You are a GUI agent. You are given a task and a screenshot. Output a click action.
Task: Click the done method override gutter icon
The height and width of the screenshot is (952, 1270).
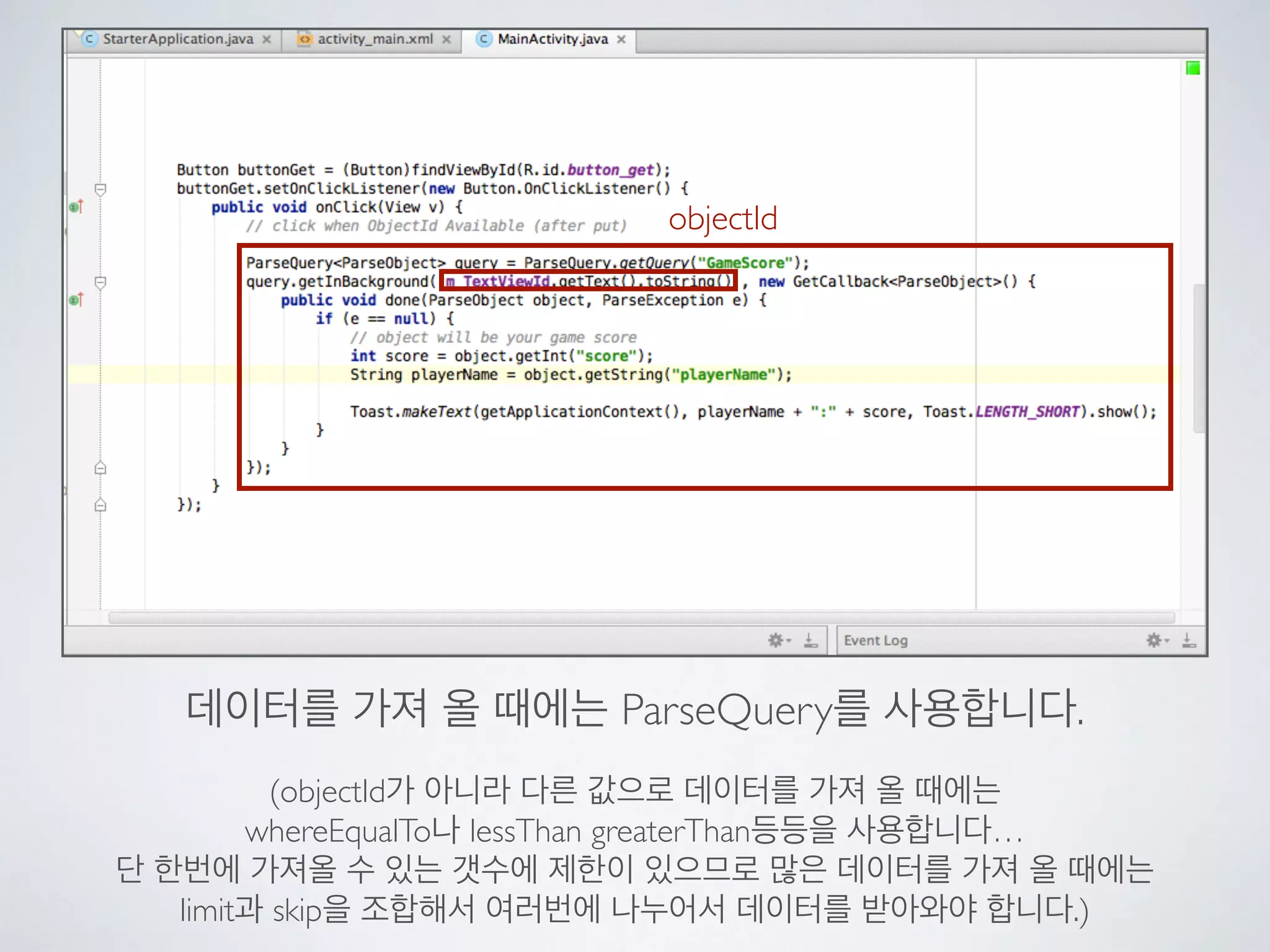point(76,300)
